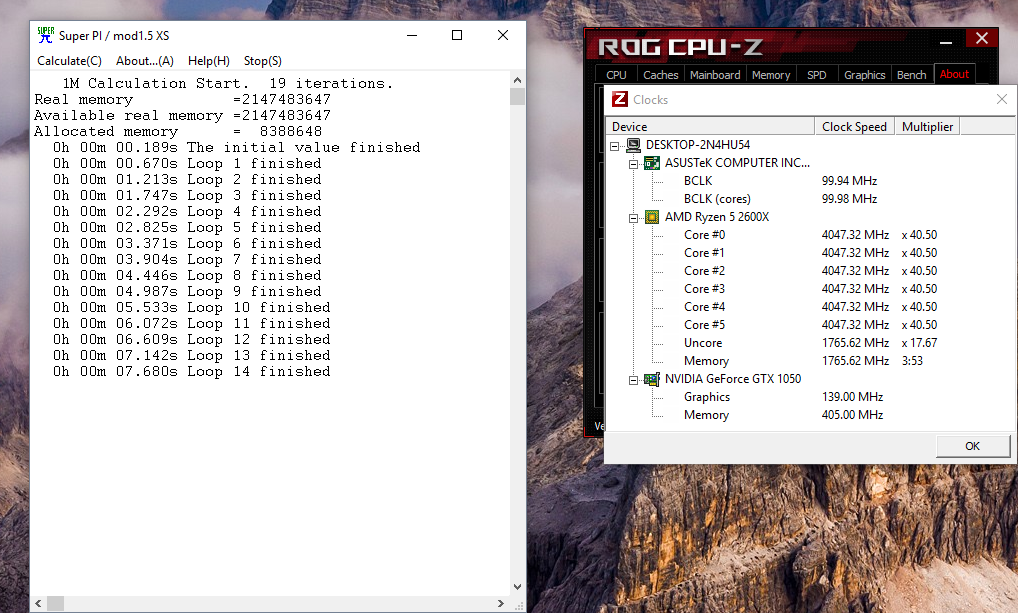This screenshot has height=613, width=1018.
Task: Click the x 17.67 Uncore multiplier value
Action: pos(919,343)
